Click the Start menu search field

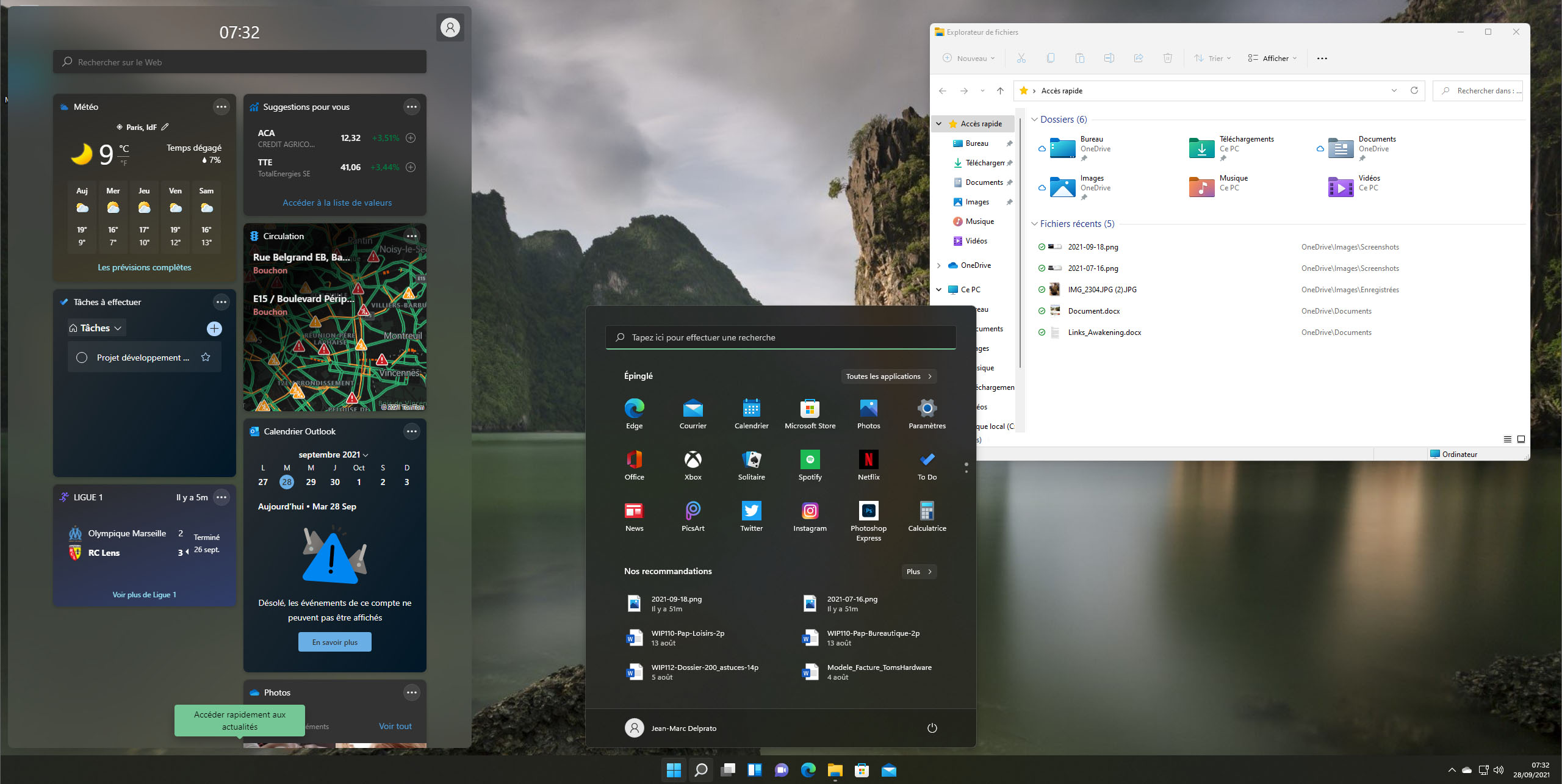781,337
